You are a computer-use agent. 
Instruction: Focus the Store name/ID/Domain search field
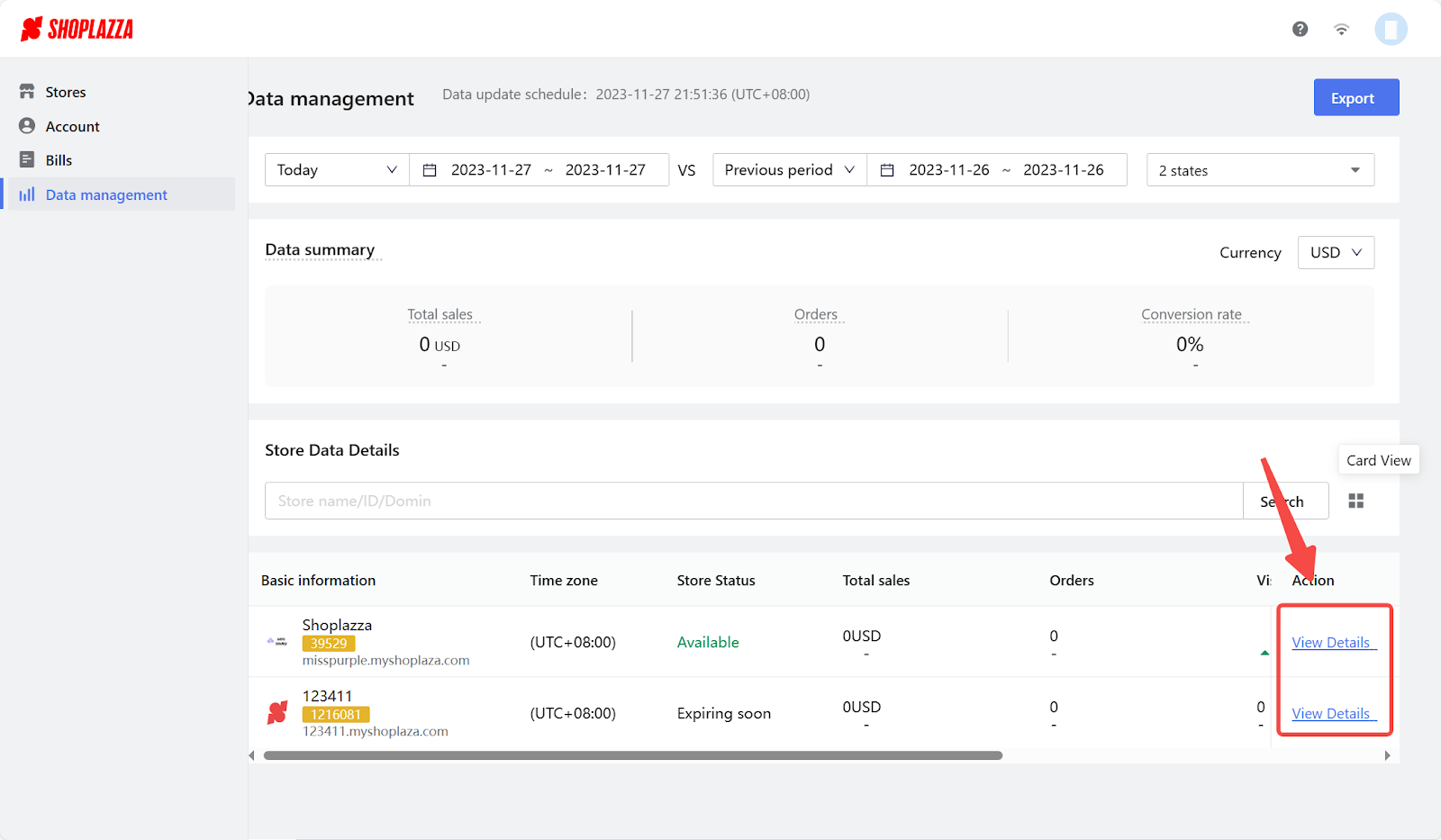(753, 501)
